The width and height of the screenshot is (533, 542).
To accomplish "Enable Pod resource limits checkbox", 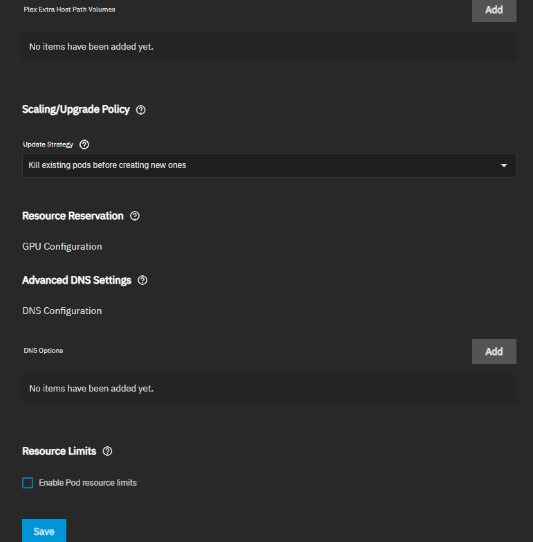I will [x=28, y=483].
